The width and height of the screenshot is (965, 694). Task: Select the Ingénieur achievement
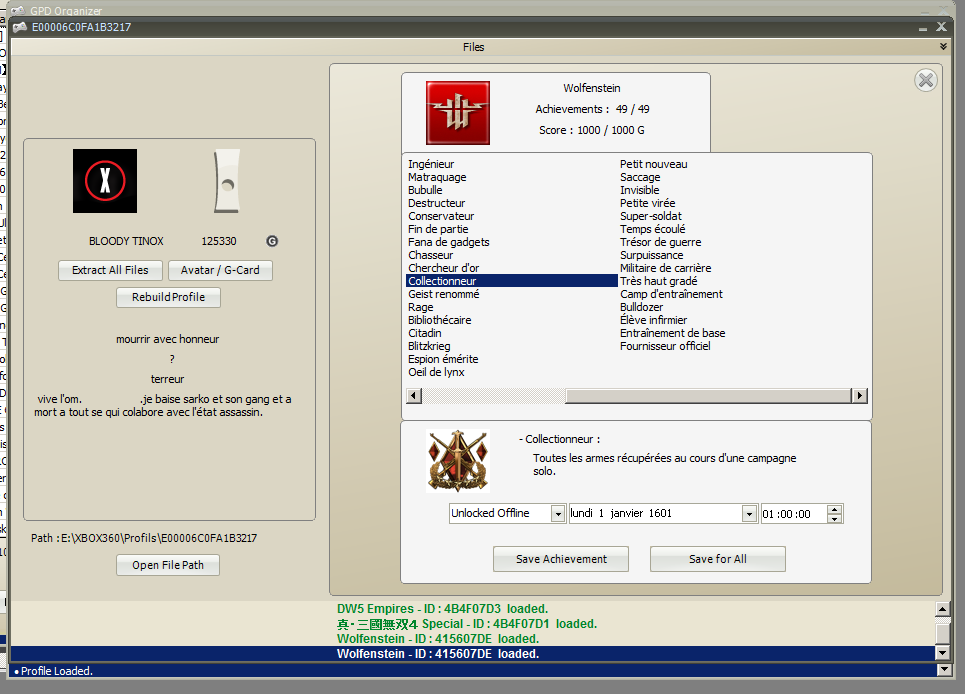(431, 164)
